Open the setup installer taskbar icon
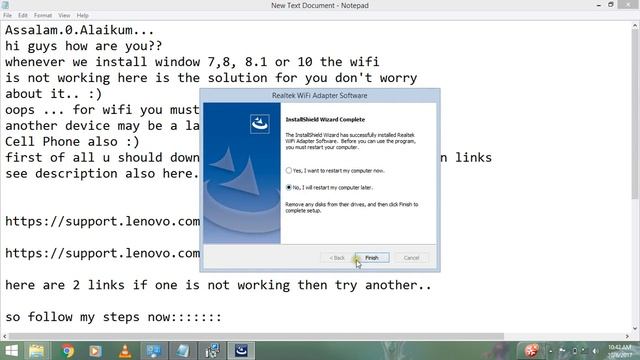640x360 pixels. coord(212,351)
